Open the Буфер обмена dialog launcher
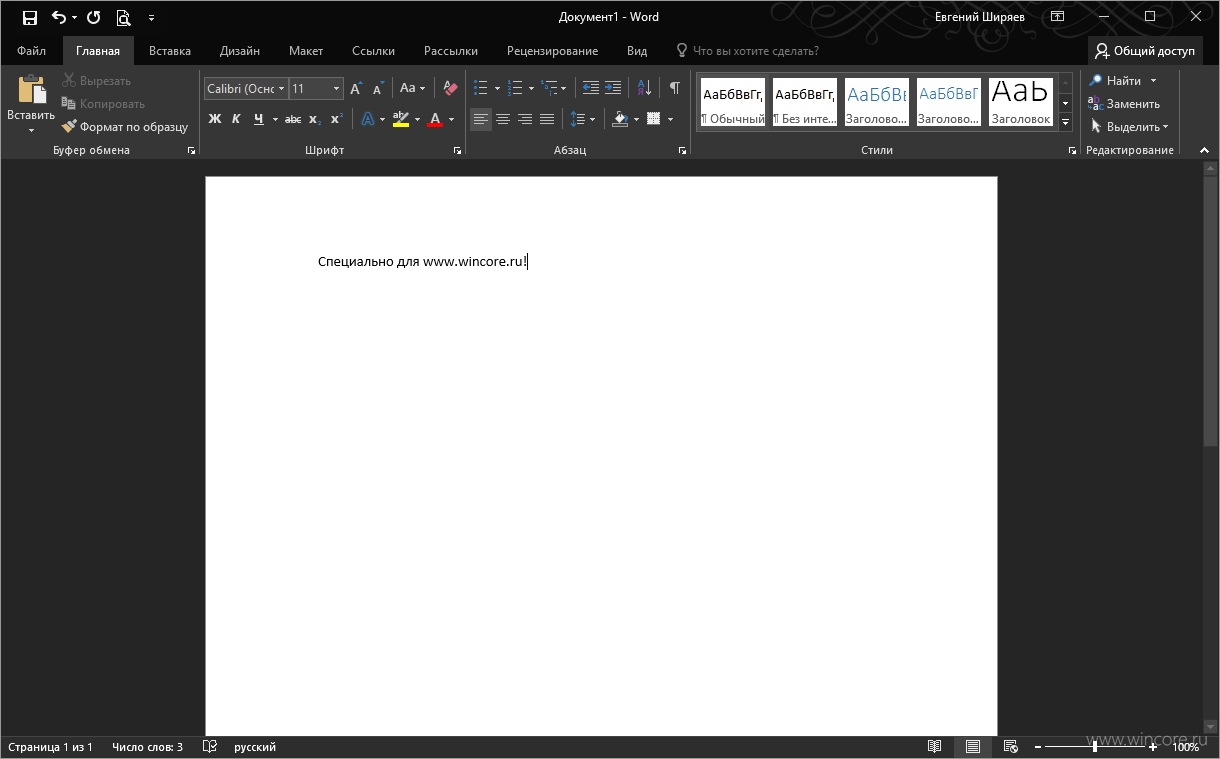 click(x=191, y=150)
